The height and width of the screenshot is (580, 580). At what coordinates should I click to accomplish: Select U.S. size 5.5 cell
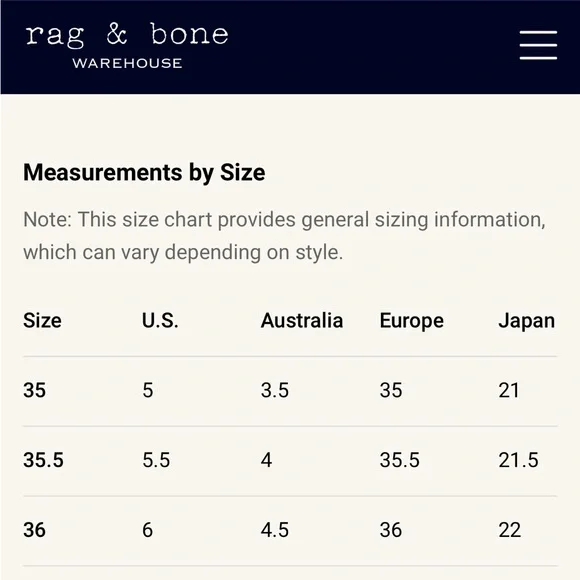[x=156, y=460]
